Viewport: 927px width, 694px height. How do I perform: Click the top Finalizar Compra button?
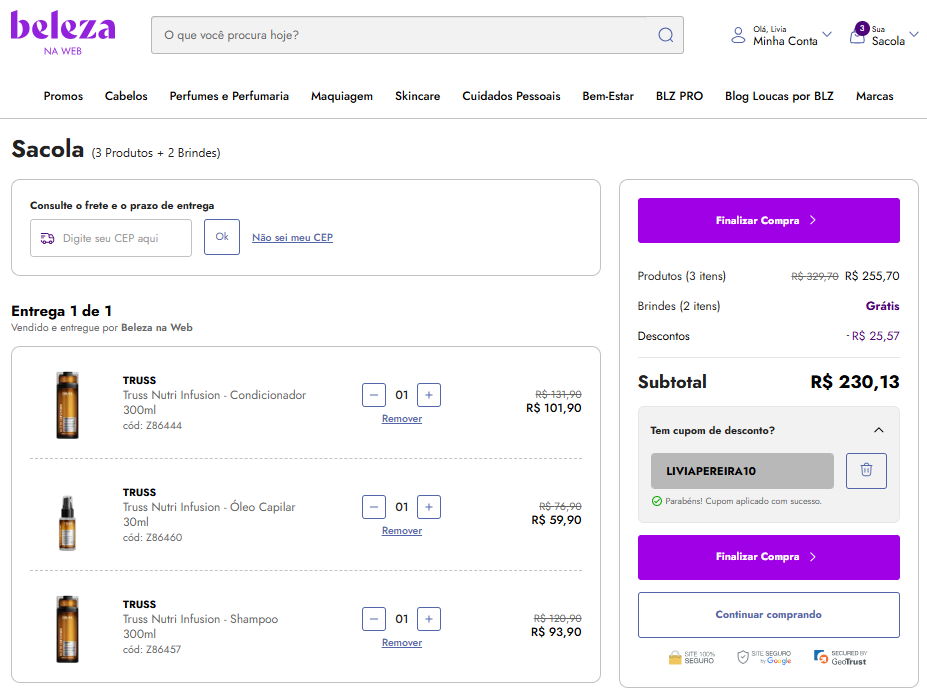pyautogui.click(x=769, y=220)
